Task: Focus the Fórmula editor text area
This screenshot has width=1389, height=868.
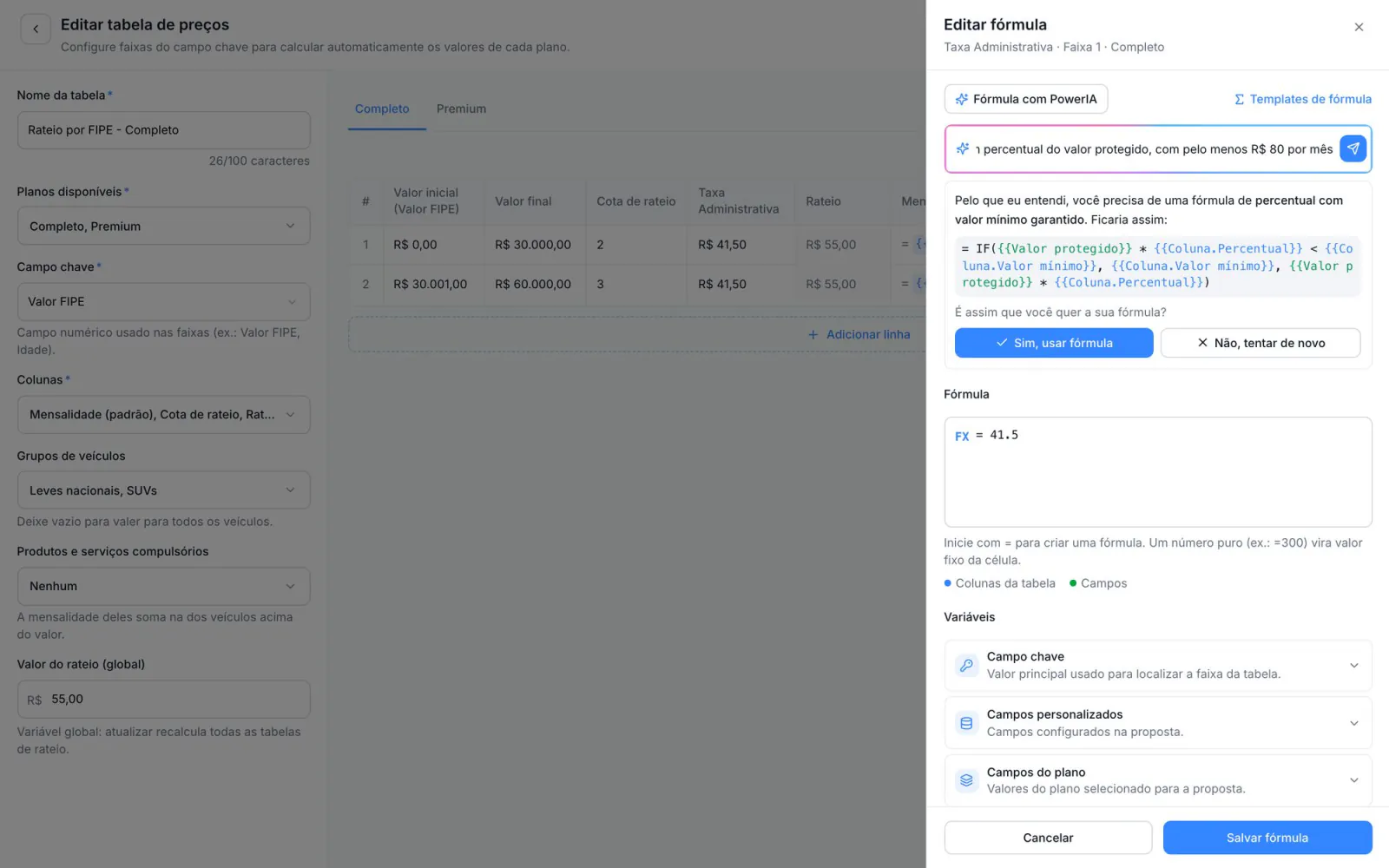Action: pyautogui.click(x=1158, y=472)
